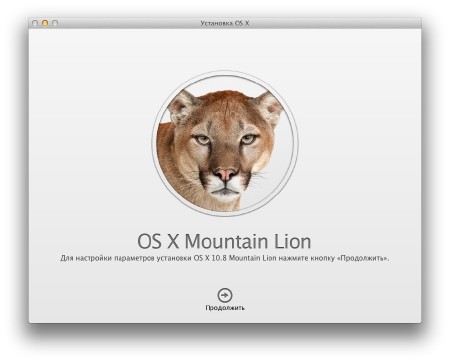Click the Продолжить label under the arrow

pos(225,308)
